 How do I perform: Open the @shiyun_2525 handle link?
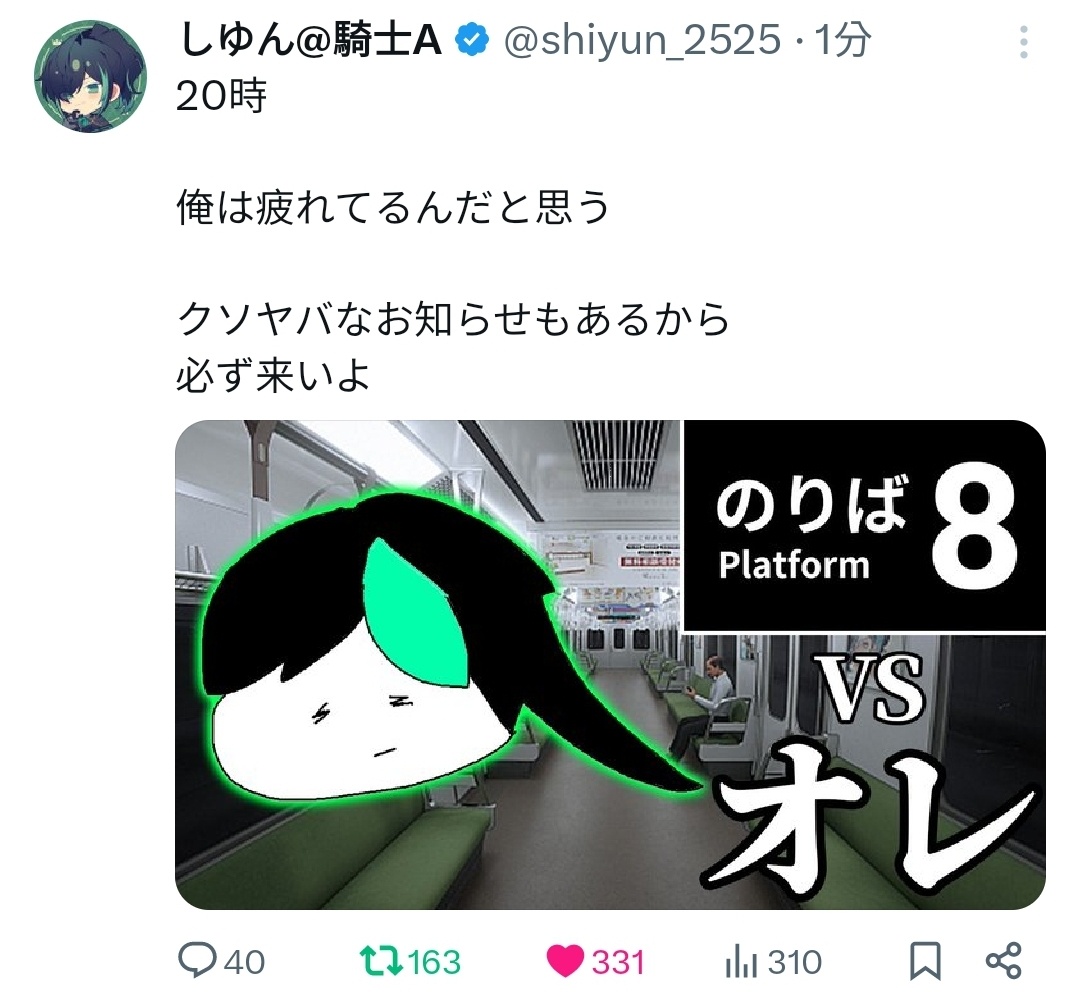pos(643,40)
